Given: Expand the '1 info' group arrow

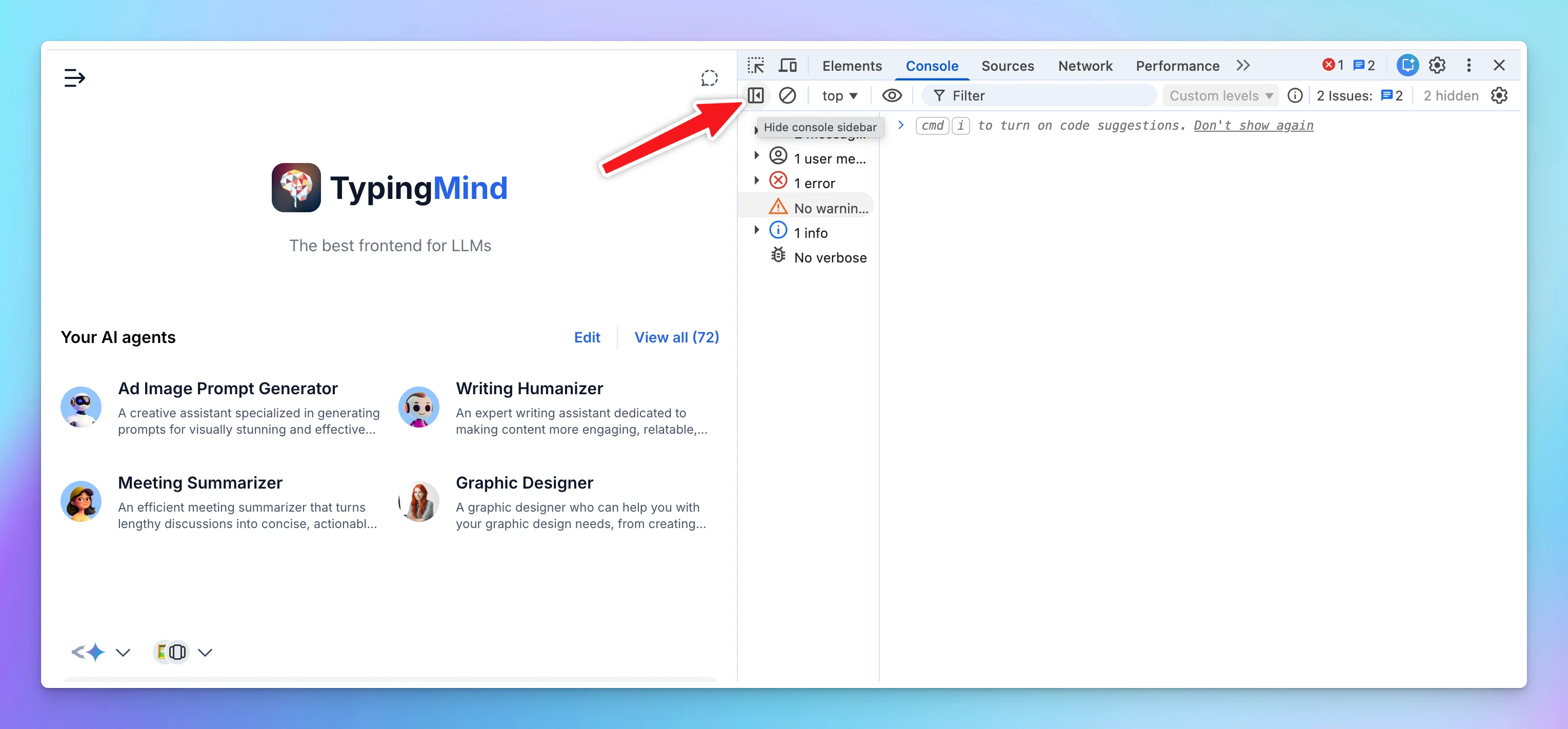Looking at the screenshot, I should (x=757, y=230).
